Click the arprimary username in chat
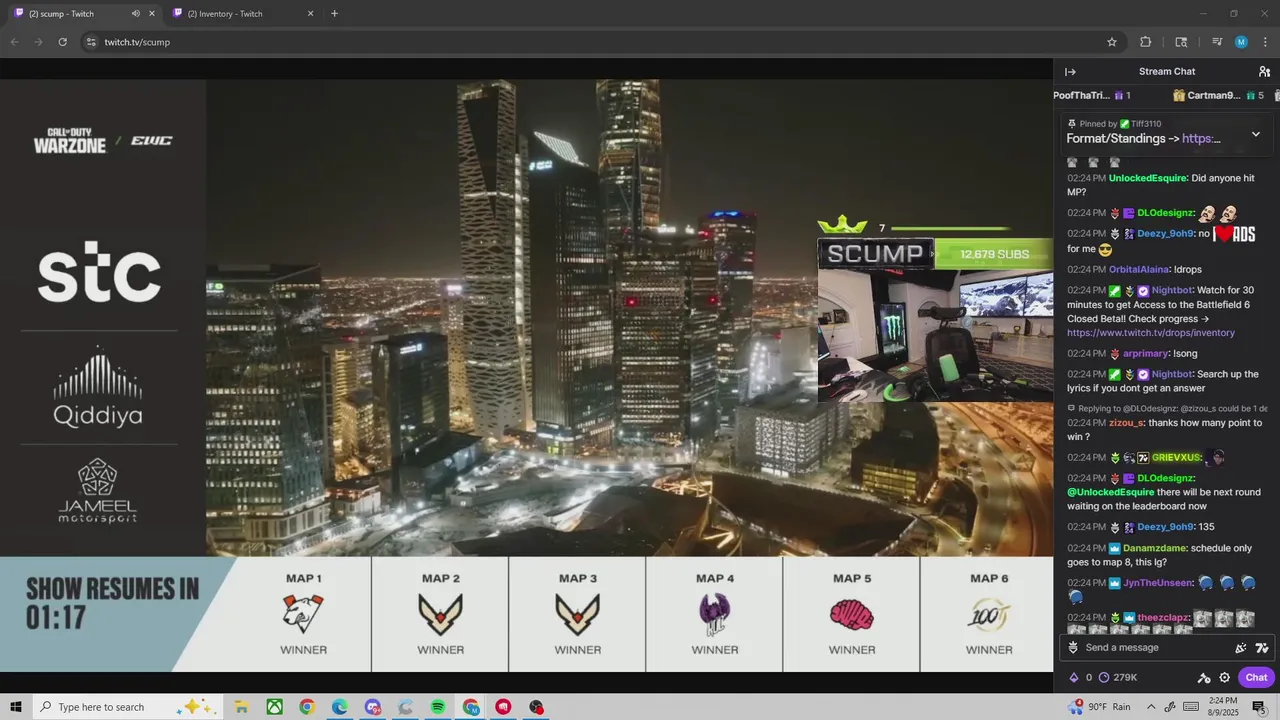1280x720 pixels. click(1146, 354)
